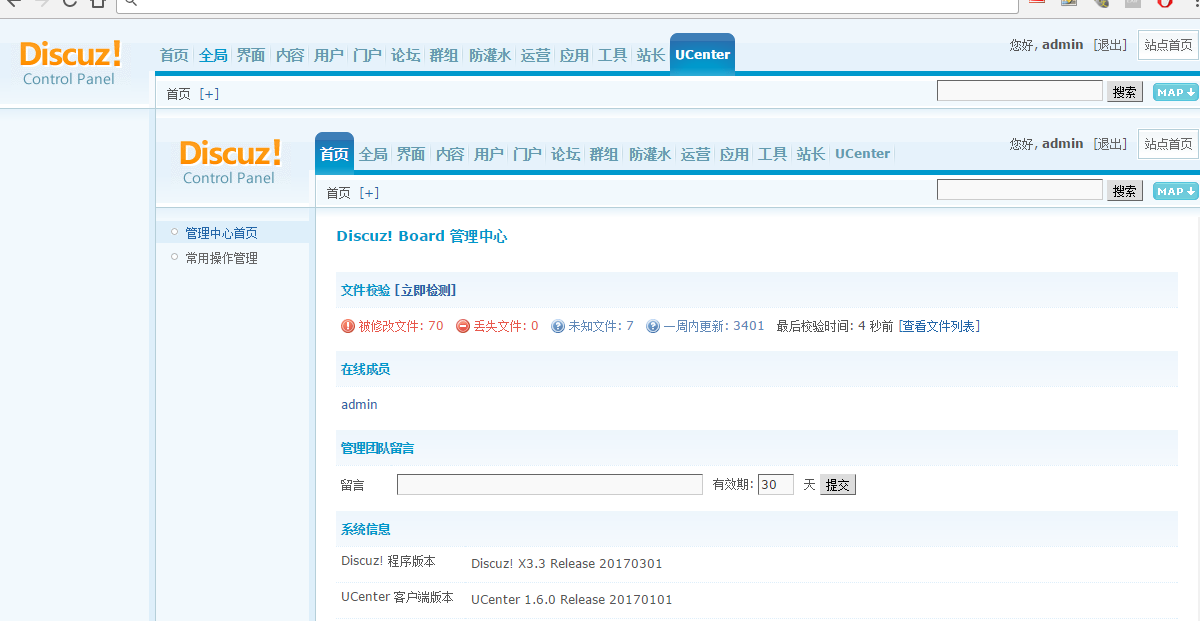Open 论坛 in the outer navigation
Screen dimensions: 1200x621
click(x=405, y=55)
